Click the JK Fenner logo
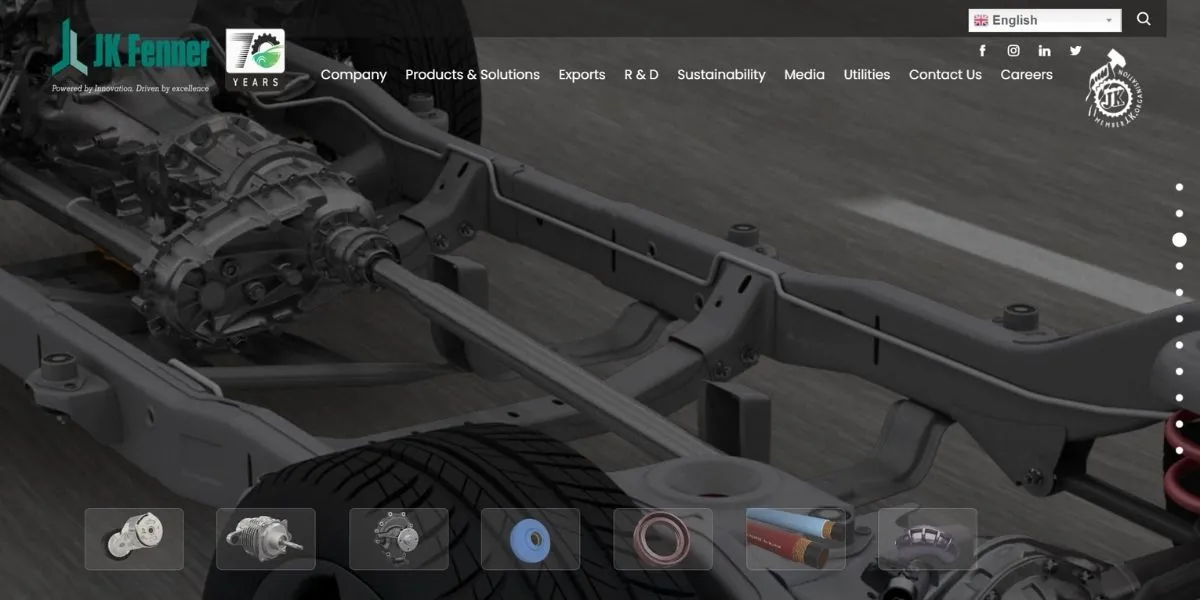This screenshot has width=1200, height=600. point(131,56)
